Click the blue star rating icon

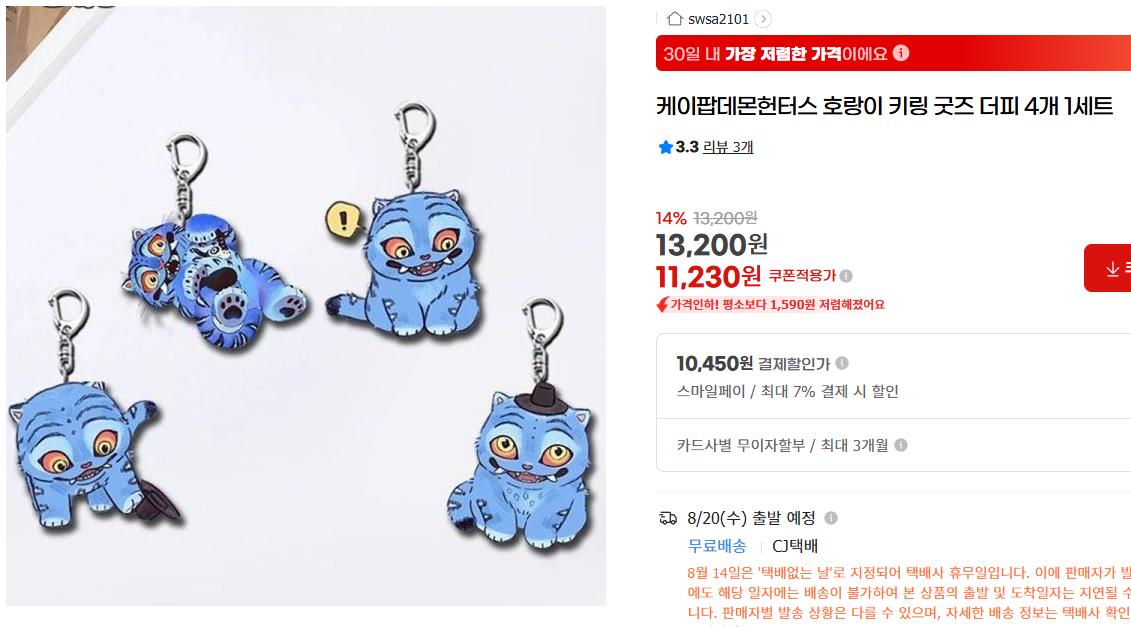pyautogui.click(x=665, y=147)
